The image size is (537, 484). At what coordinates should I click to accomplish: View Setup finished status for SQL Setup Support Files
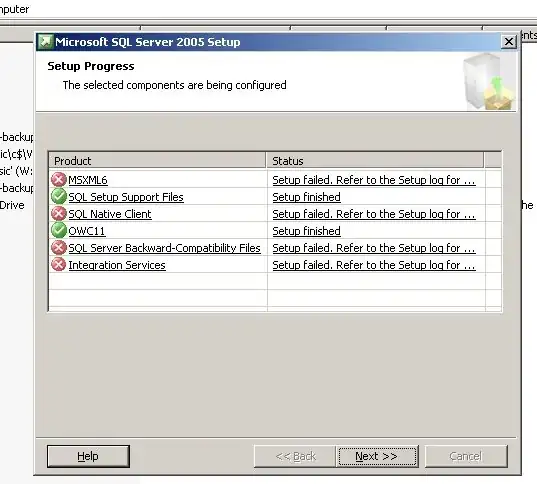click(307, 197)
